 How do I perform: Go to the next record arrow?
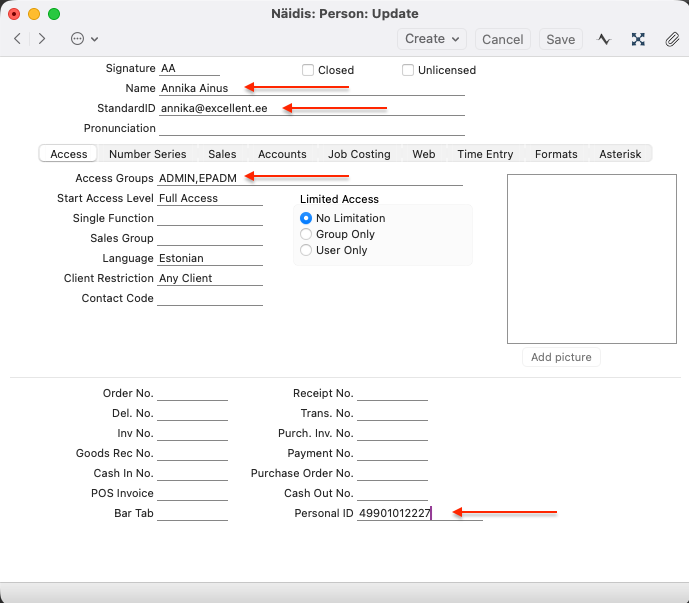coord(42,39)
